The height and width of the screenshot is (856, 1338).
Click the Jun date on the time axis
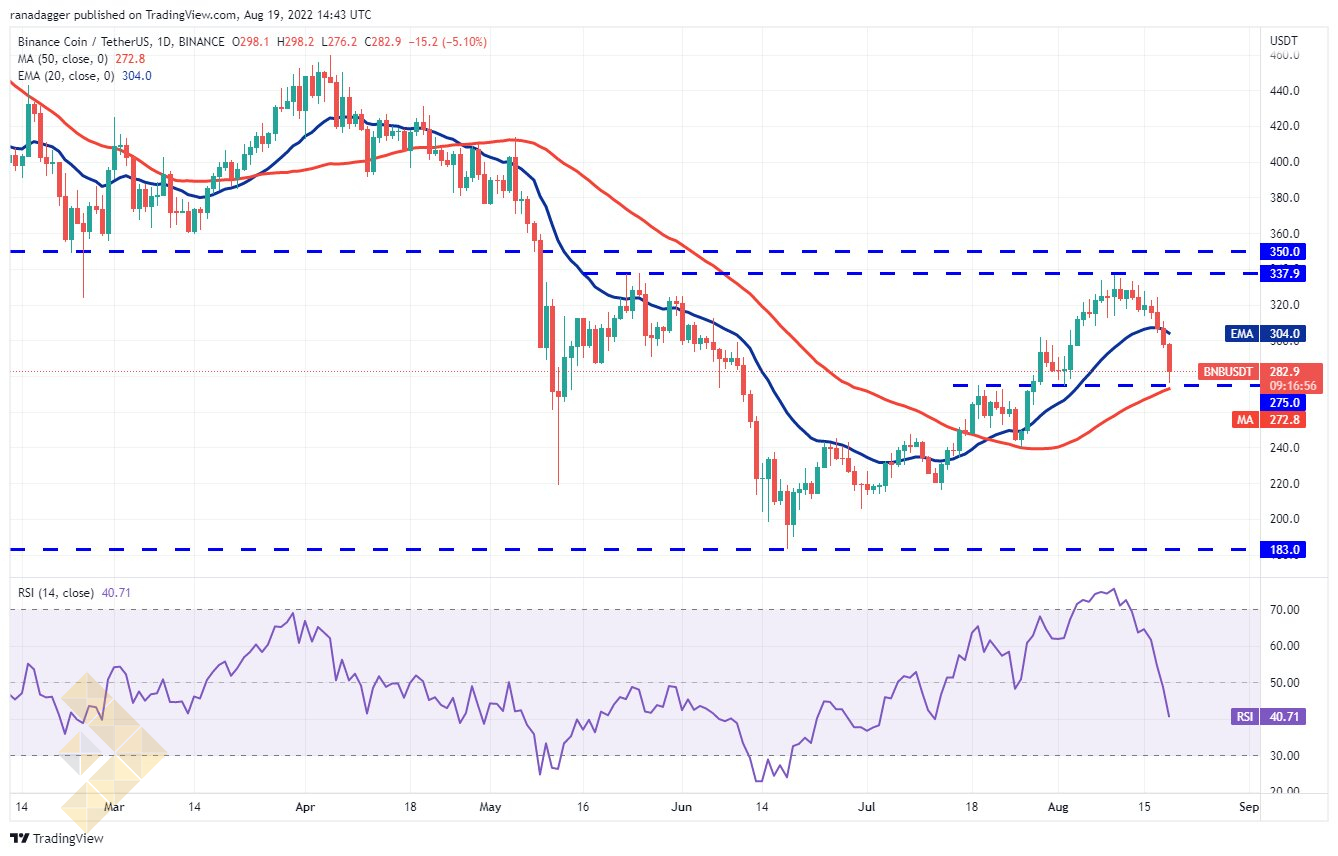click(x=681, y=805)
